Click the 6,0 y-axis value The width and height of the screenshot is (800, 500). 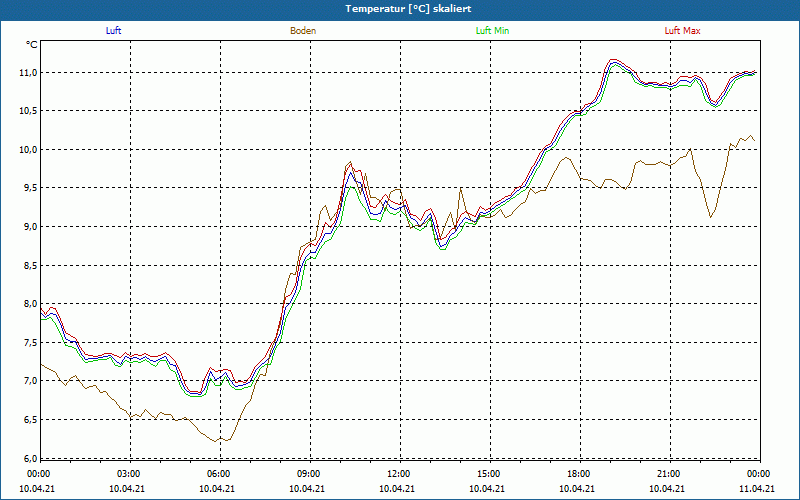point(31,458)
